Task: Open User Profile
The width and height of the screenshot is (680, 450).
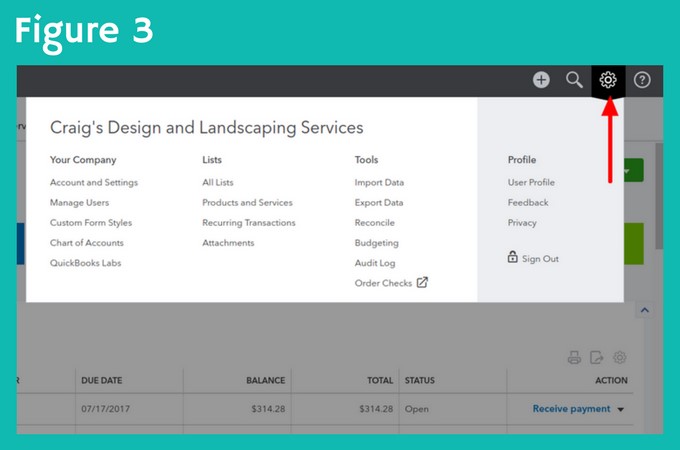Action: (x=531, y=183)
